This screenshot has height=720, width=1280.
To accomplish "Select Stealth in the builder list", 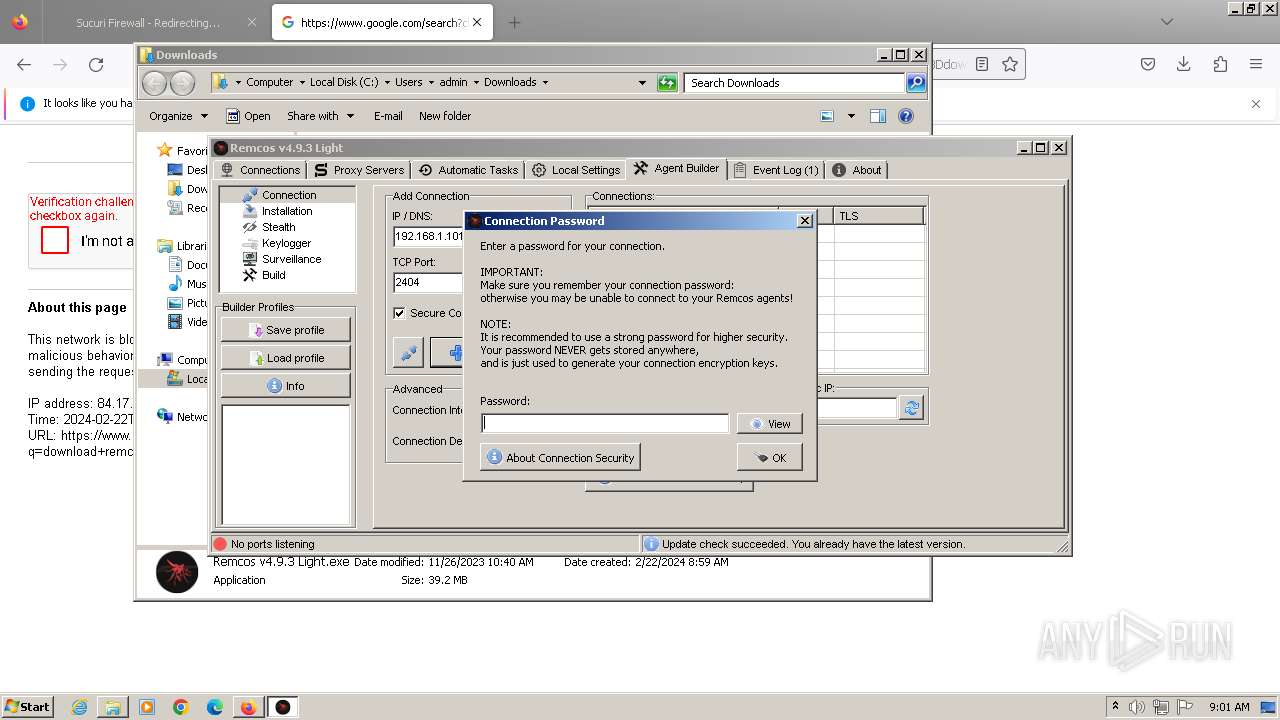I will pos(278,227).
